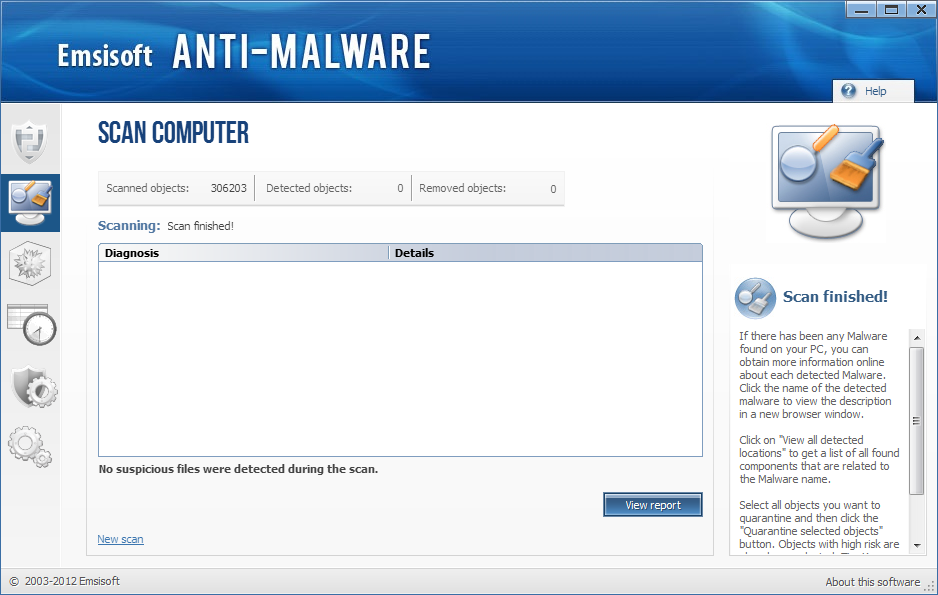Click the View report button
Viewport: 938px width, 595px height.
653,505
